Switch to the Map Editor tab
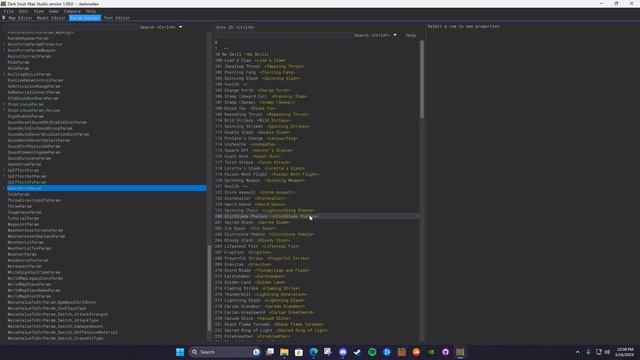This screenshot has height=360, width=640. click(20, 18)
